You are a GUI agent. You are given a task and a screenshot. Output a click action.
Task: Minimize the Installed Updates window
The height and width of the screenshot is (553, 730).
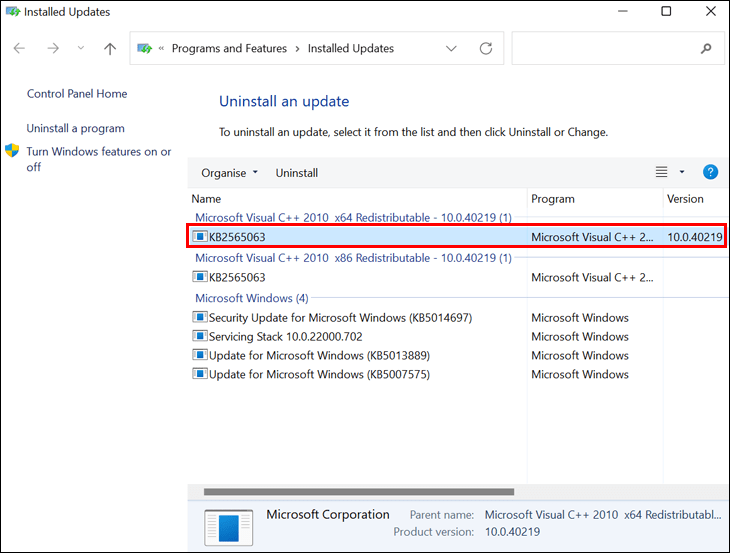623,11
